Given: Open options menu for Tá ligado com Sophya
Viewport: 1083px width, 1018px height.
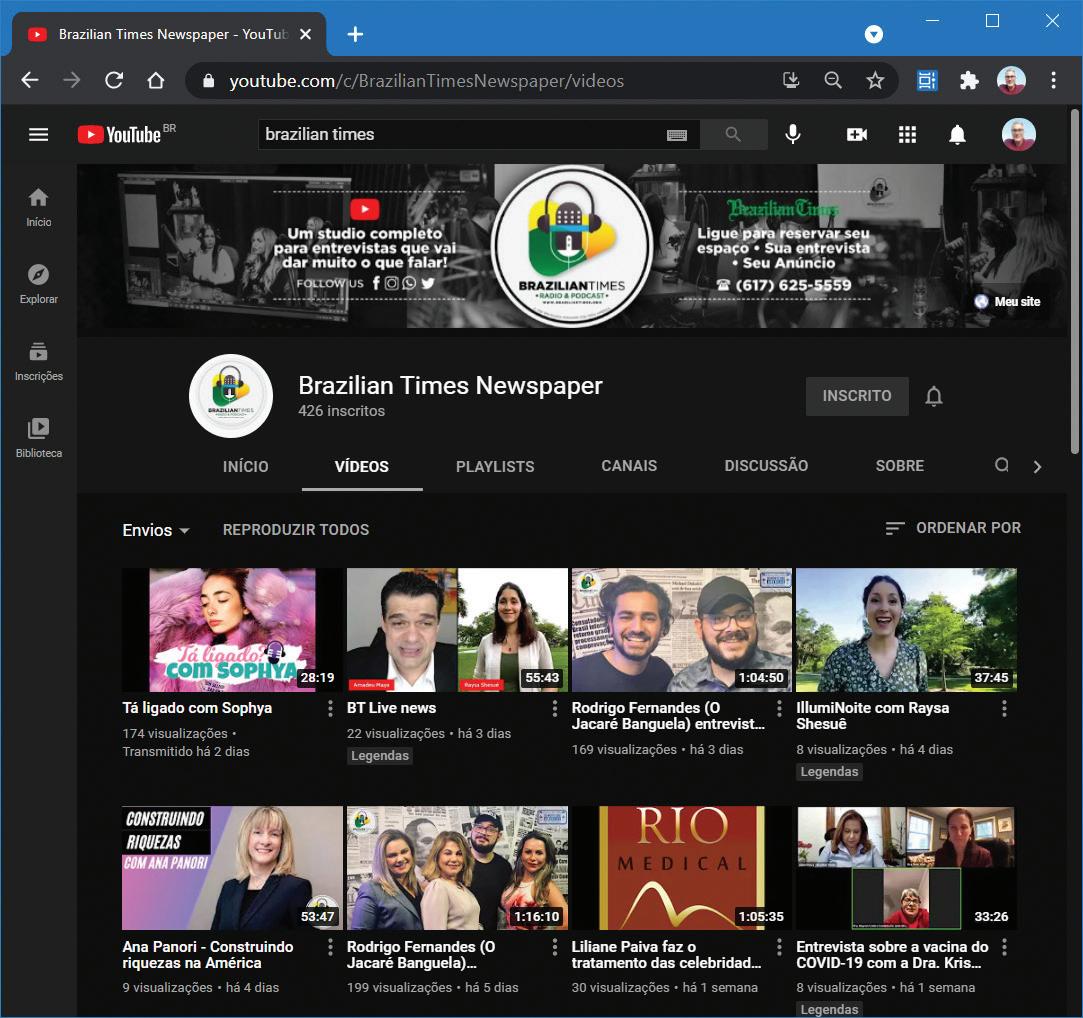Looking at the screenshot, I should [x=330, y=708].
